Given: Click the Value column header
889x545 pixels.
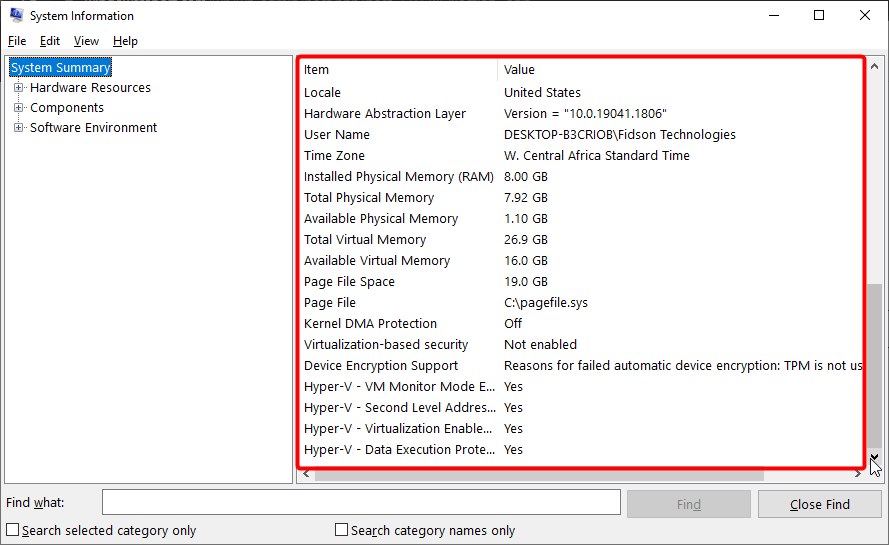Looking at the screenshot, I should coord(680,70).
